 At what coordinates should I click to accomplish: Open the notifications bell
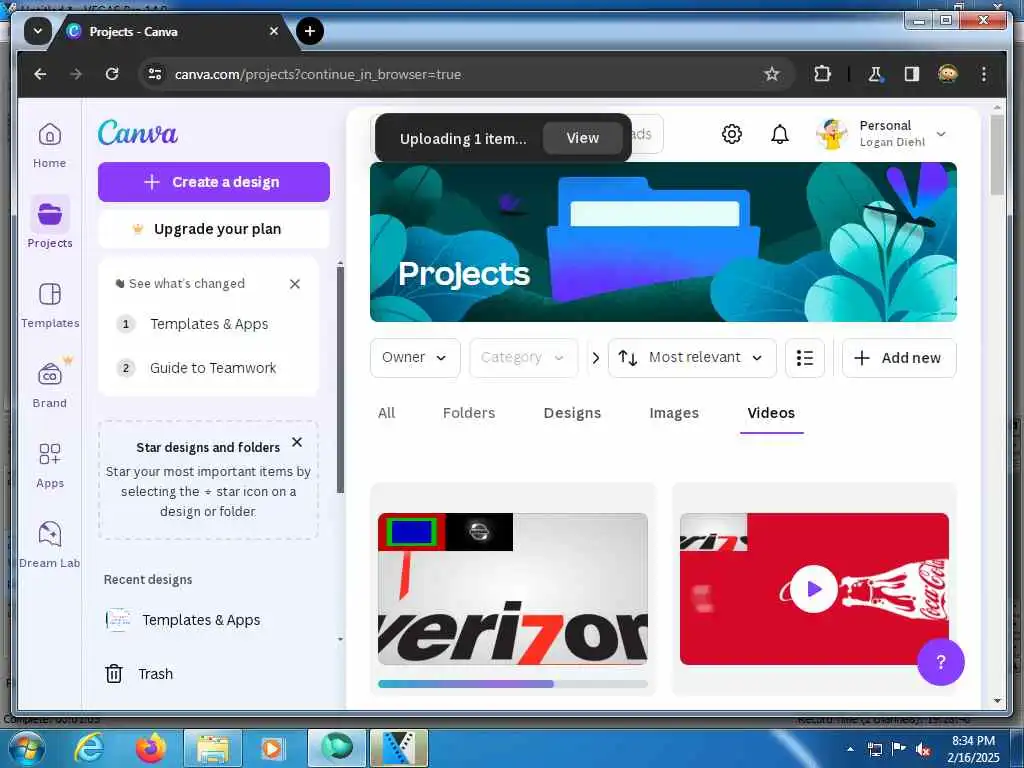780,134
